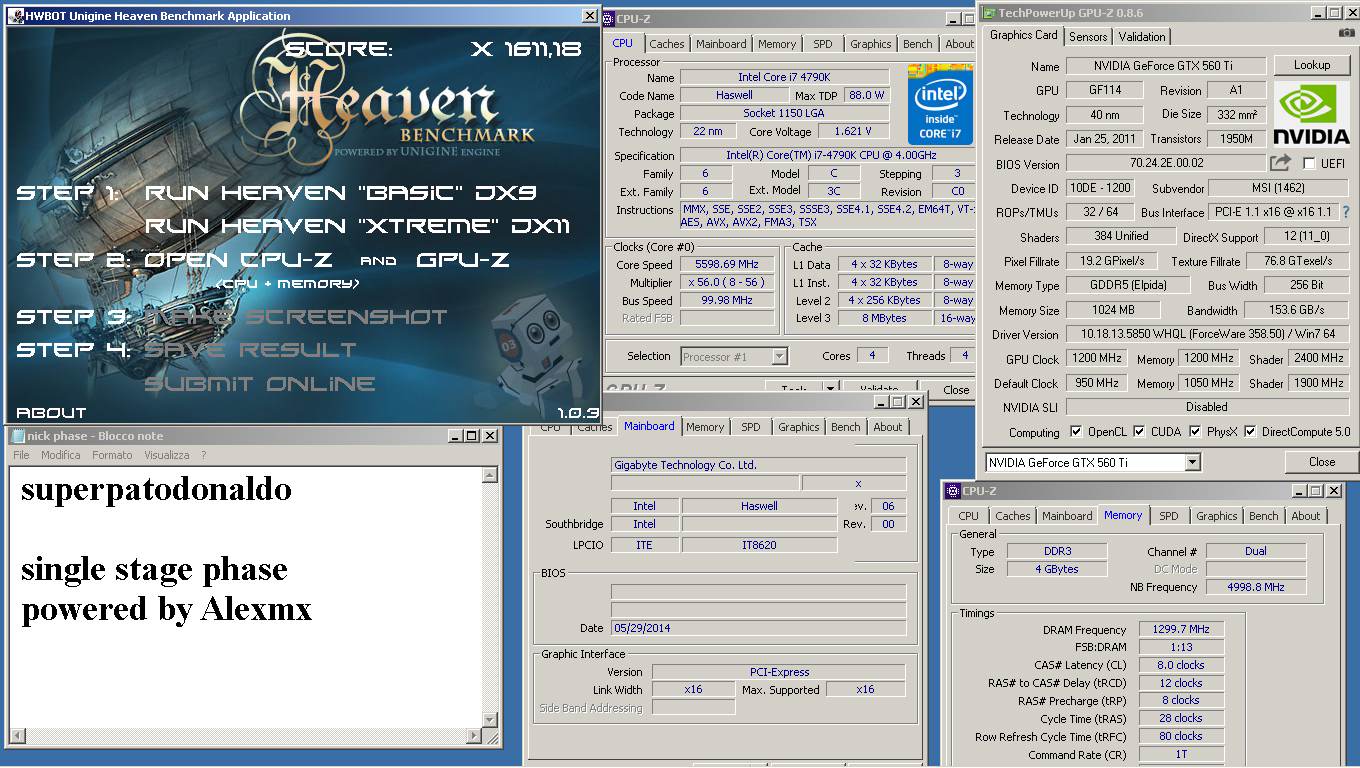Click Close button in CPU-Z processor window
This screenshot has height=768, width=1360.
[956, 390]
